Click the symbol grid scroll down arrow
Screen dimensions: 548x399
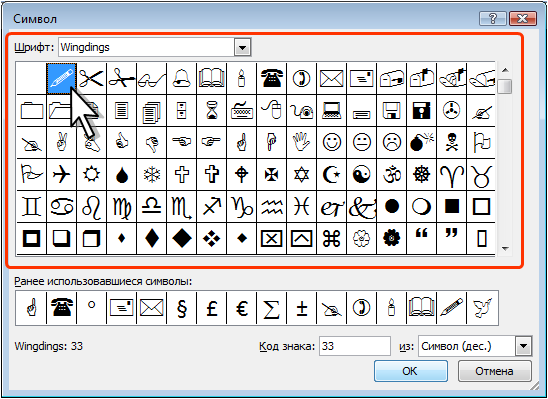(x=505, y=248)
